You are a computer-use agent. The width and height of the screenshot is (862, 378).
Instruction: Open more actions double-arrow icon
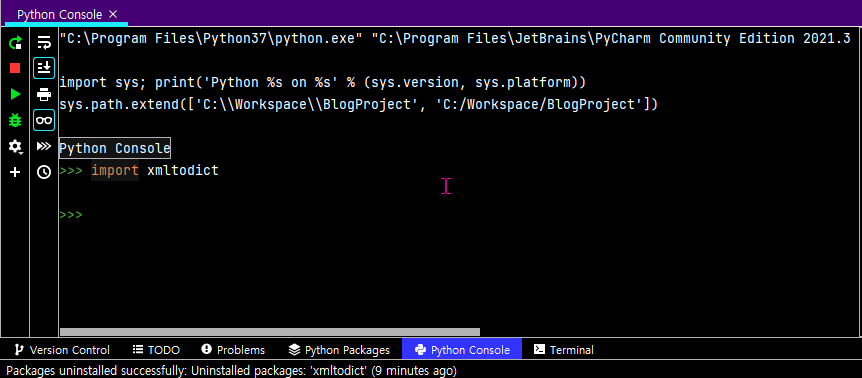[44, 146]
